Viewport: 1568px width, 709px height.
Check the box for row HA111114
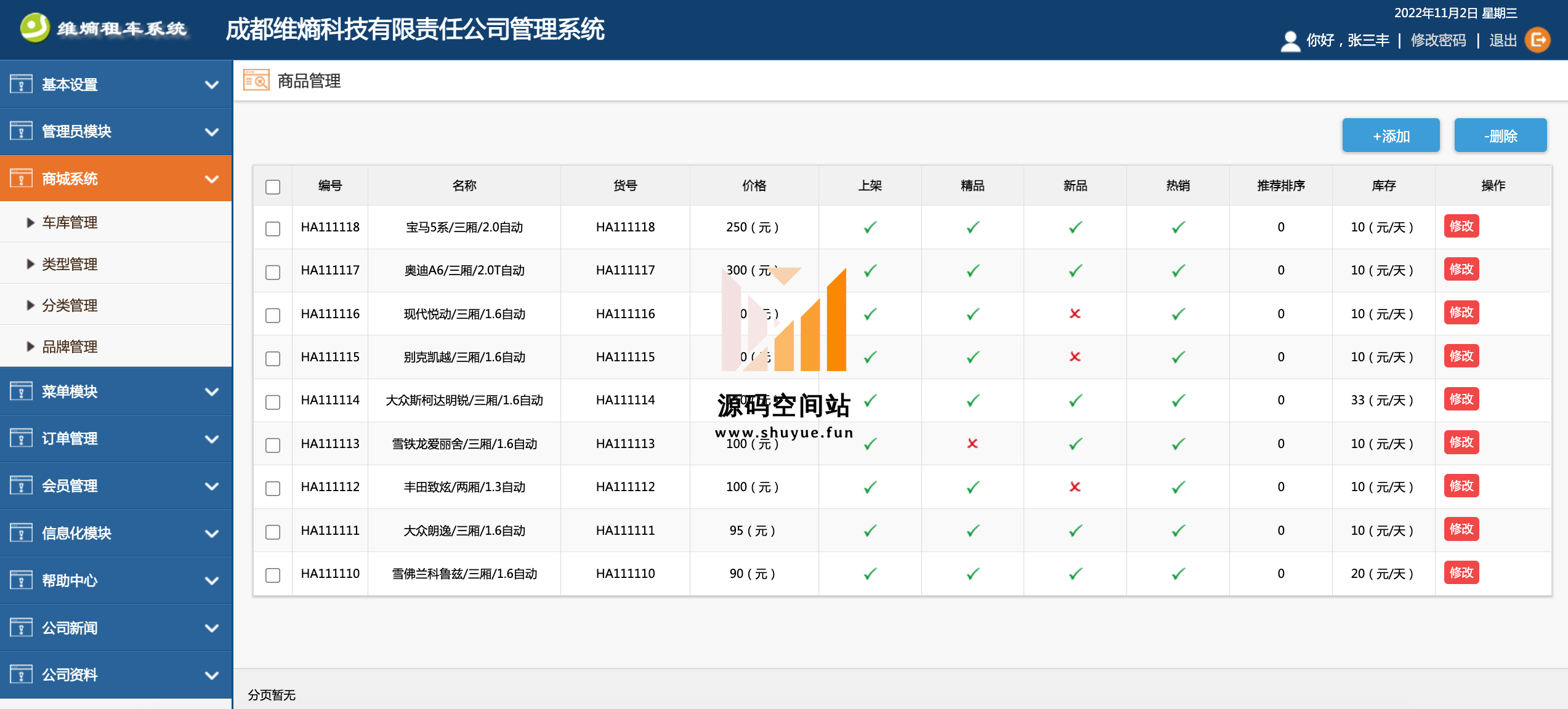(273, 402)
